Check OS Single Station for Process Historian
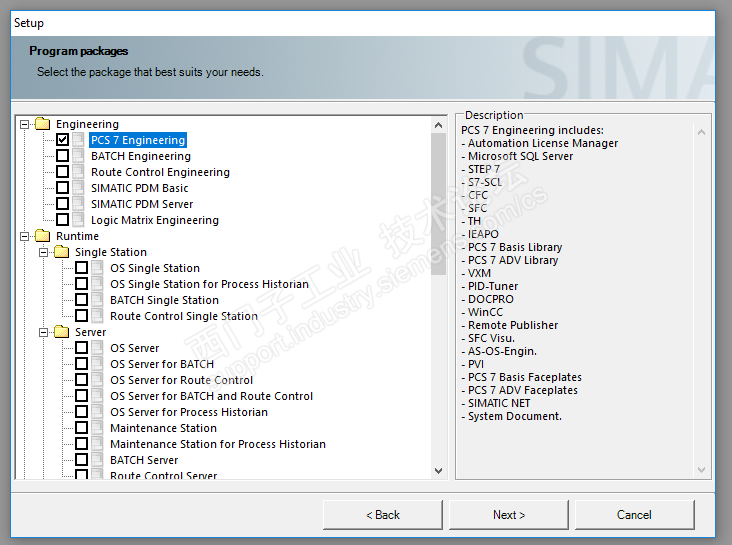The height and width of the screenshot is (545, 732). point(82,283)
